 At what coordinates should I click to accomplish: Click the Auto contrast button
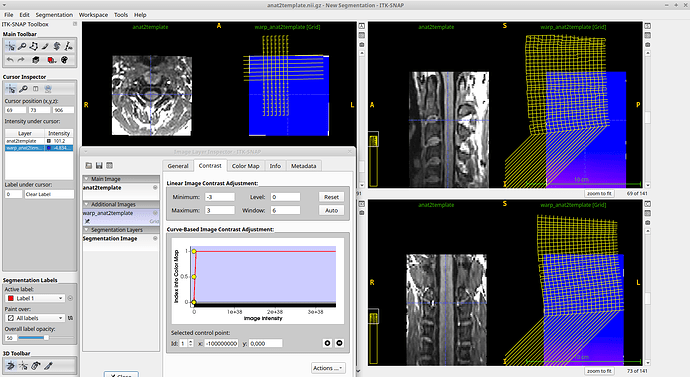click(331, 210)
